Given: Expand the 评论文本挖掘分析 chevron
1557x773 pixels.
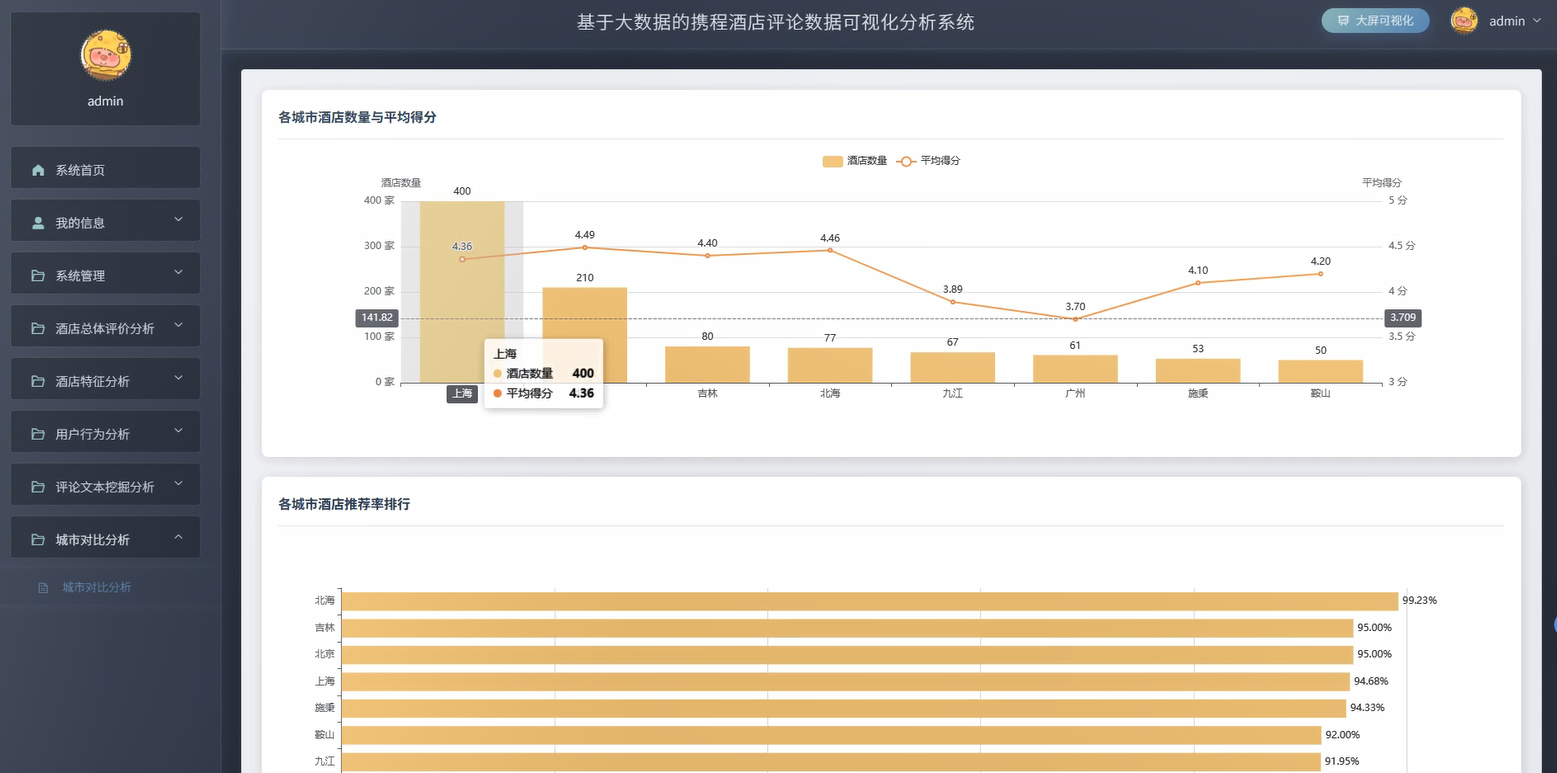Looking at the screenshot, I should pos(178,484).
